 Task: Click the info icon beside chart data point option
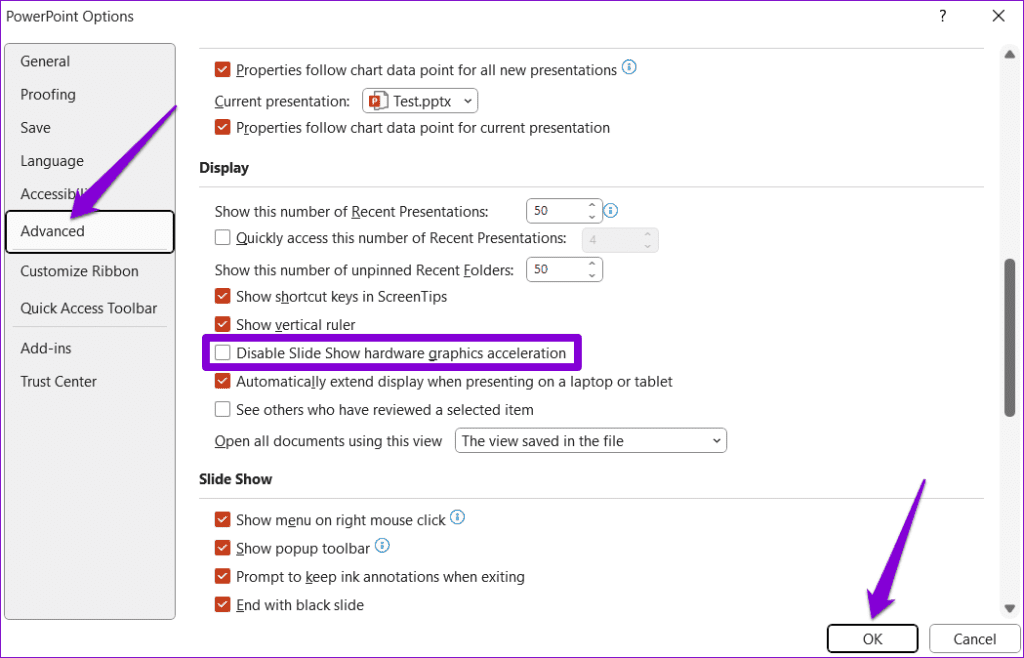coord(629,69)
